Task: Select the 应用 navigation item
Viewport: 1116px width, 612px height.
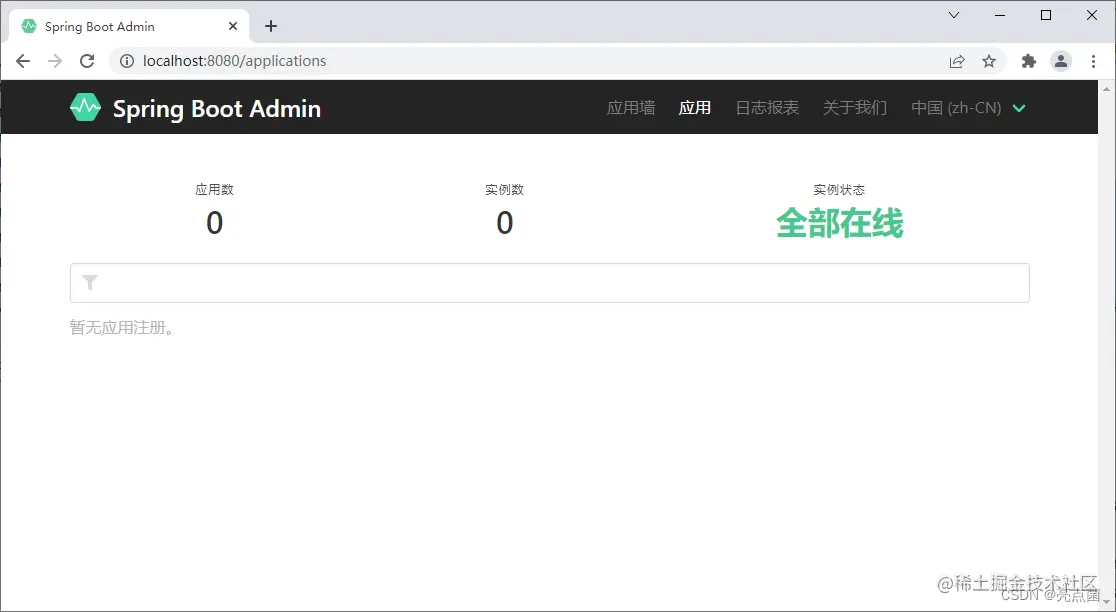Action: tap(695, 107)
